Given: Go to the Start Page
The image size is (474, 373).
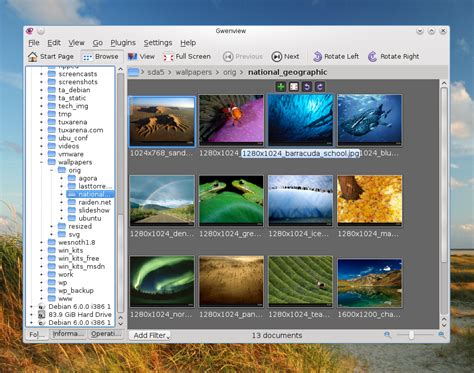Looking at the screenshot, I should point(51,57).
